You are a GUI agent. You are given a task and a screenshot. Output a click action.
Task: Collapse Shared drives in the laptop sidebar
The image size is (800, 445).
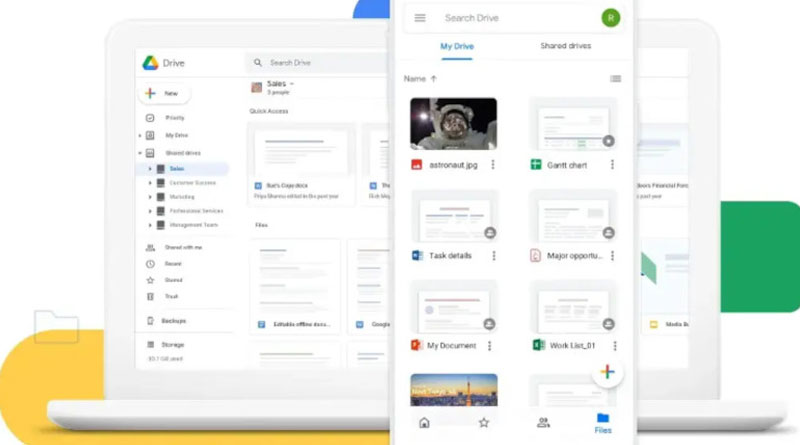[x=140, y=153]
